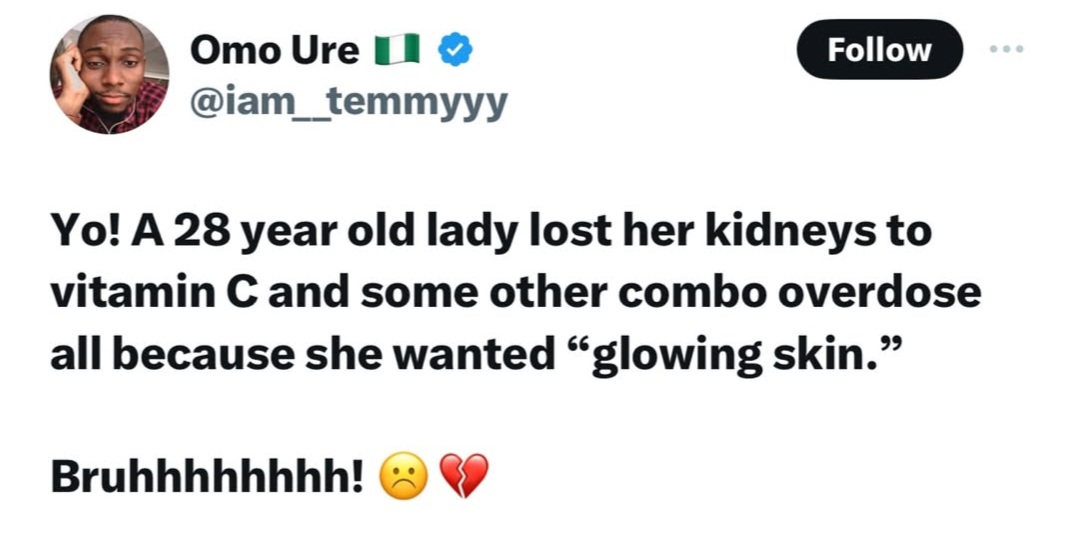Viewport: 1079px width, 536px height.
Task: Click the blue verified badge
Action: [x=456, y=50]
